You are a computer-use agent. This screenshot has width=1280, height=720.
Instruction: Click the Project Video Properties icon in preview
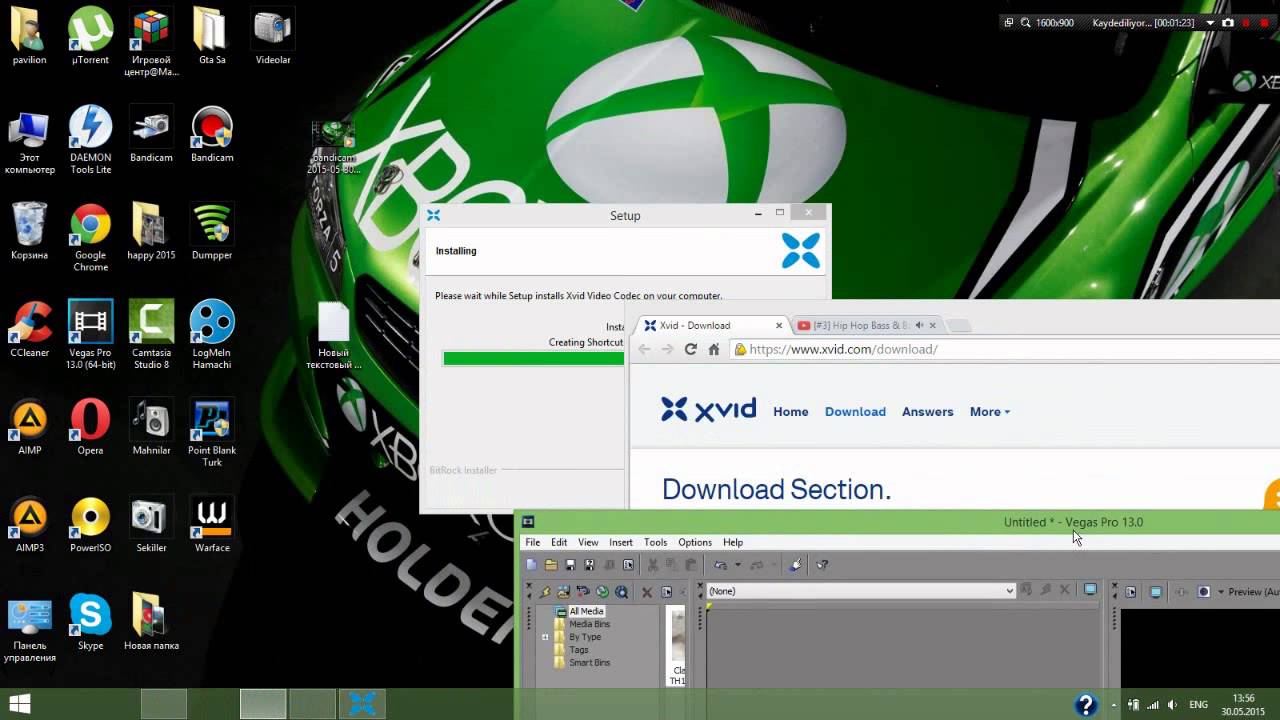pos(1131,592)
